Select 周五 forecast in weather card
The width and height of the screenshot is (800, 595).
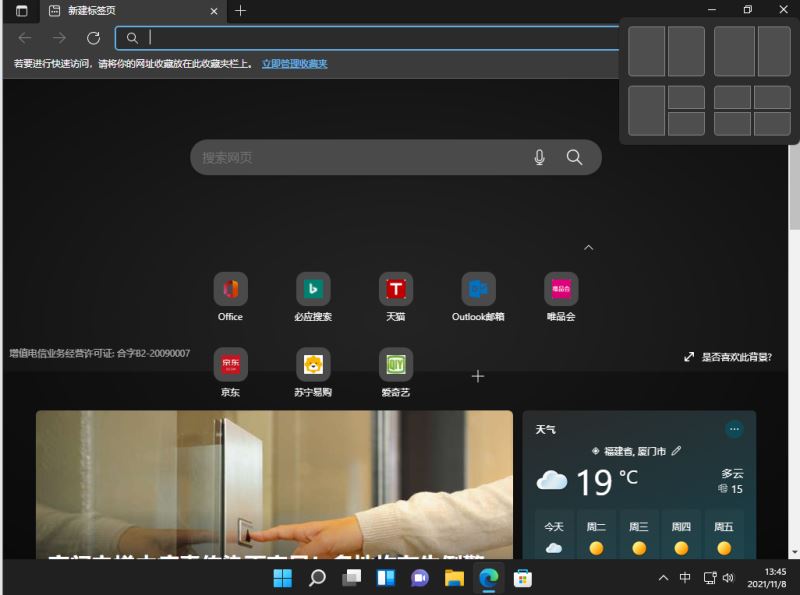[723, 534]
